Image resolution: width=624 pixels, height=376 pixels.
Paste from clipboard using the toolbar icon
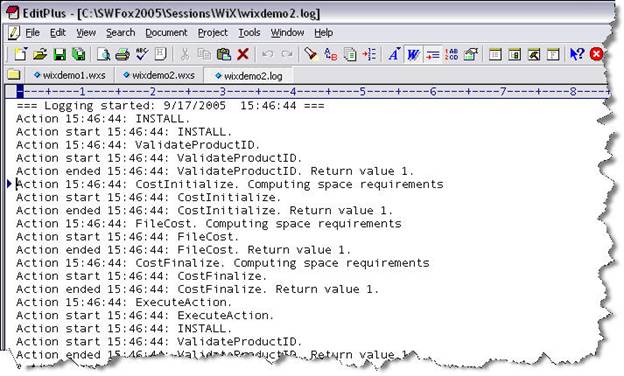[224, 54]
